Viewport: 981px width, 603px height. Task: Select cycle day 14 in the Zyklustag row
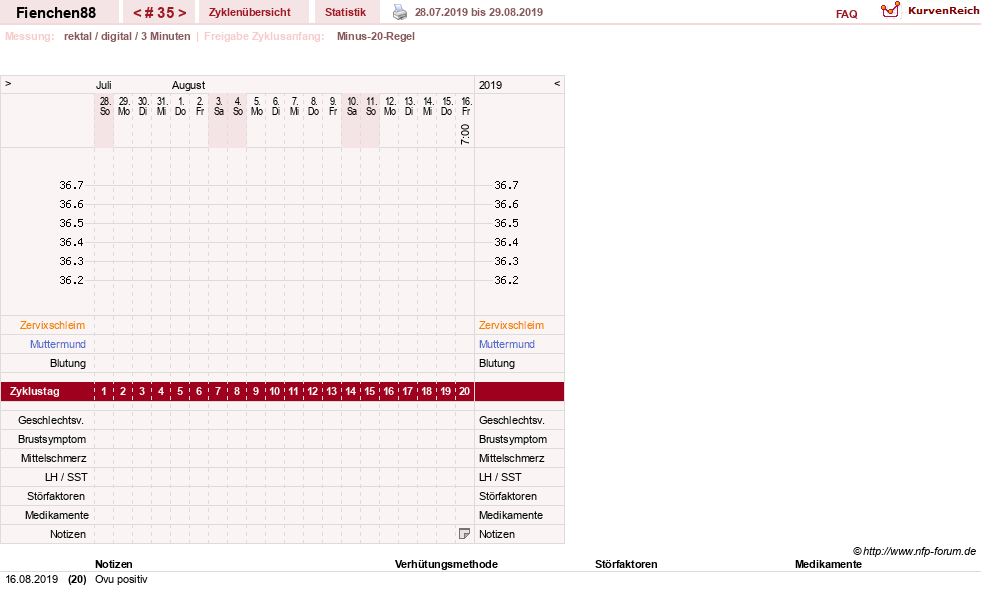[x=350, y=392]
